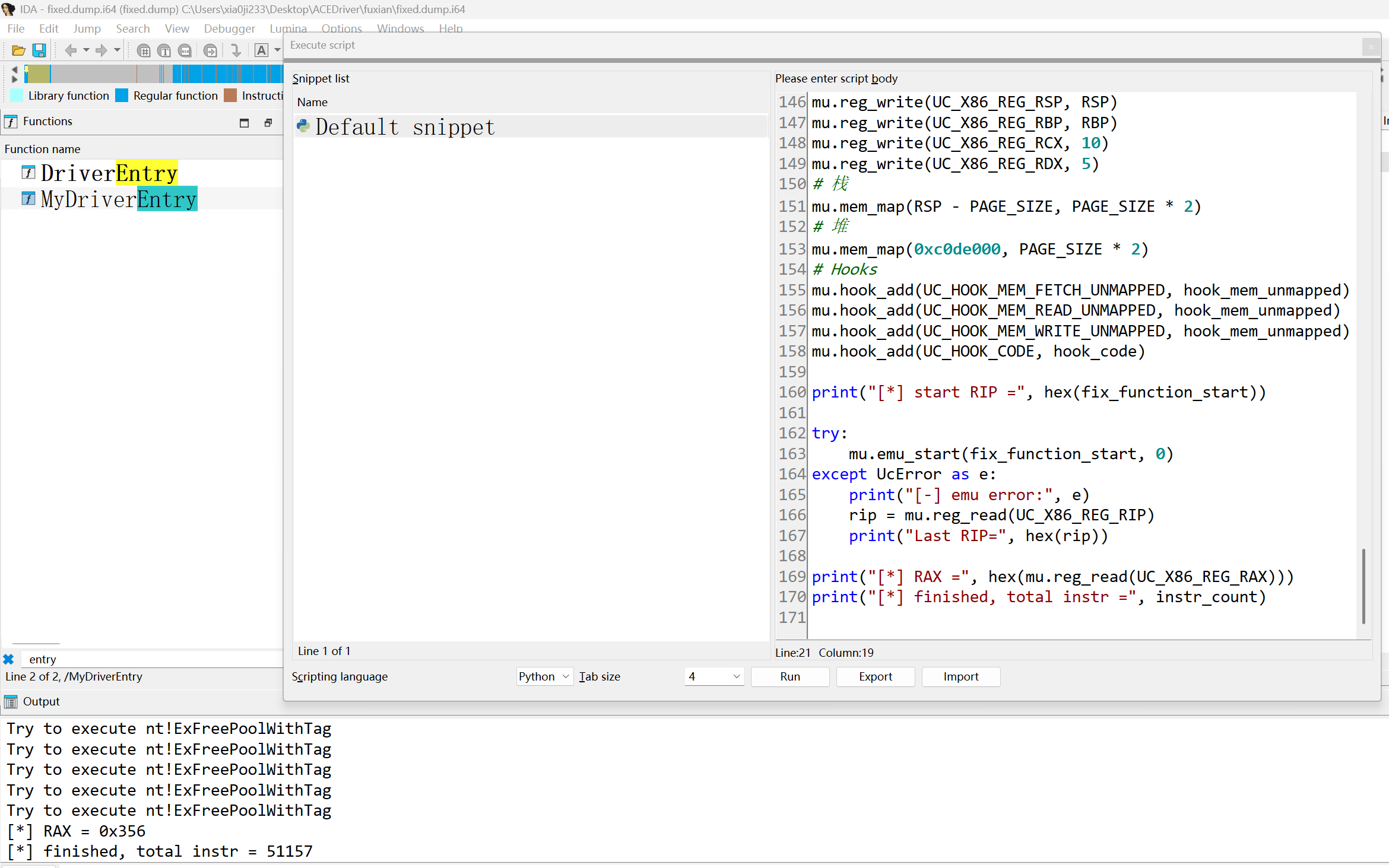
Task: Clear the function filter with the blue X
Action: point(8,659)
